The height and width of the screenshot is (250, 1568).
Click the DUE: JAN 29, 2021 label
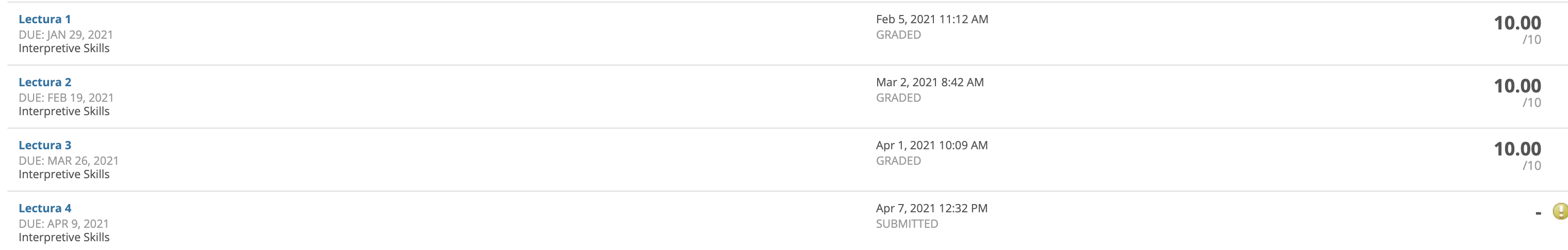pos(66,35)
